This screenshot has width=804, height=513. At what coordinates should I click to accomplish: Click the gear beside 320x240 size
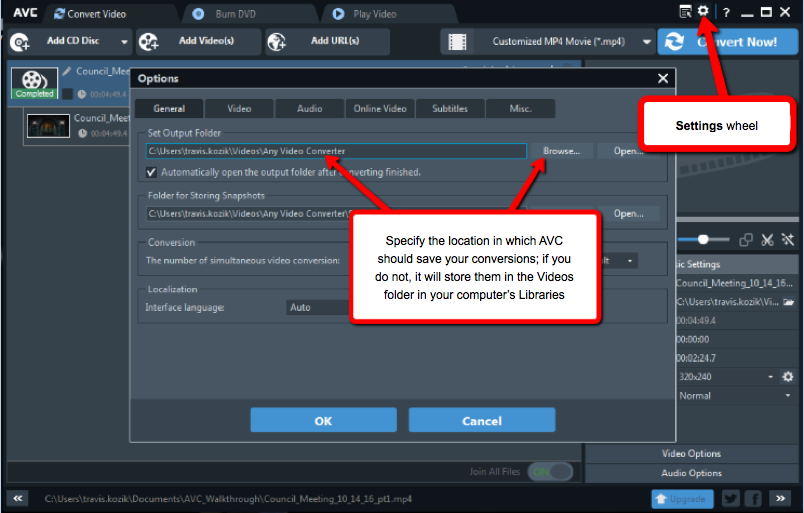coord(788,377)
